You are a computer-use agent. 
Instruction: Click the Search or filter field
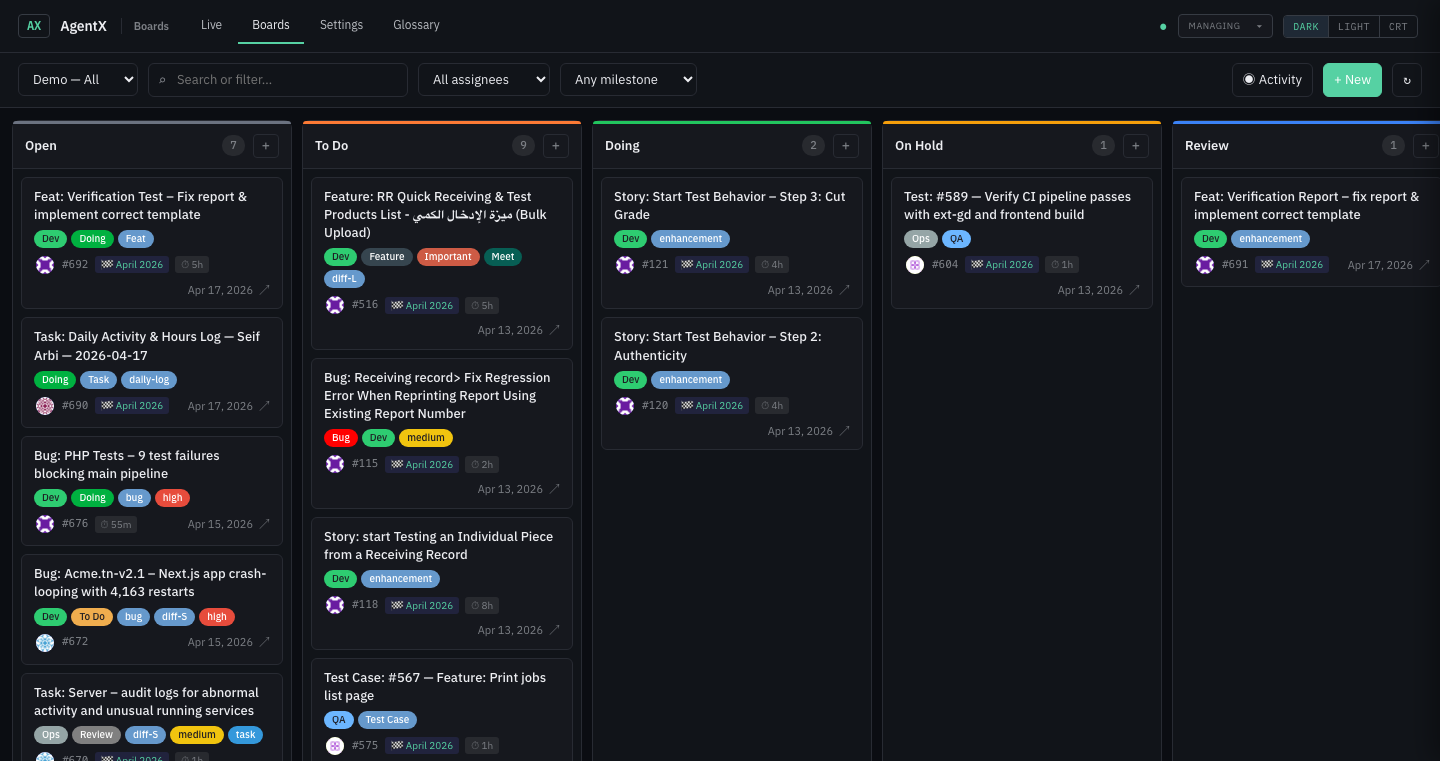[x=278, y=80]
